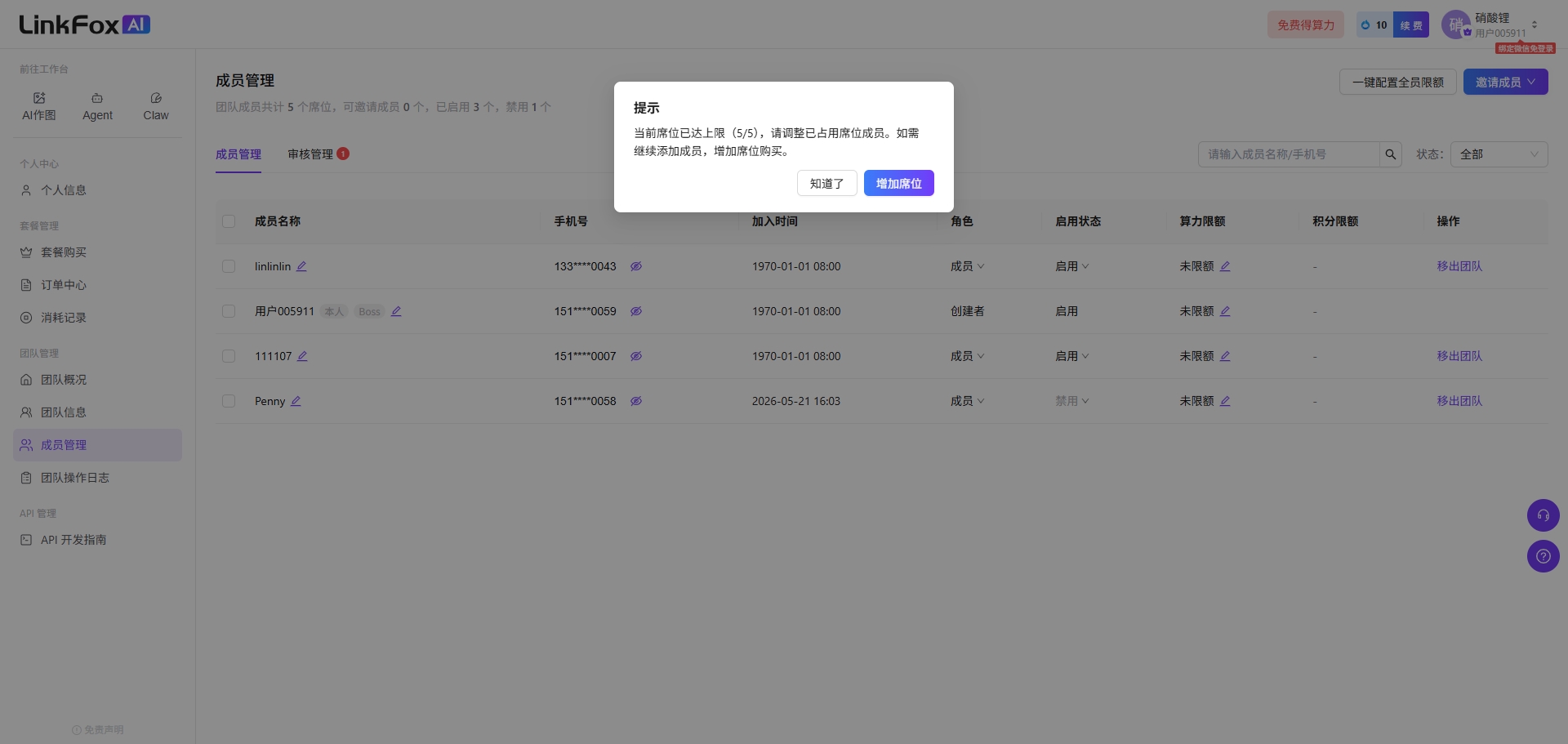Select the 成员管理 tab
1568x744 pixels.
[238, 154]
